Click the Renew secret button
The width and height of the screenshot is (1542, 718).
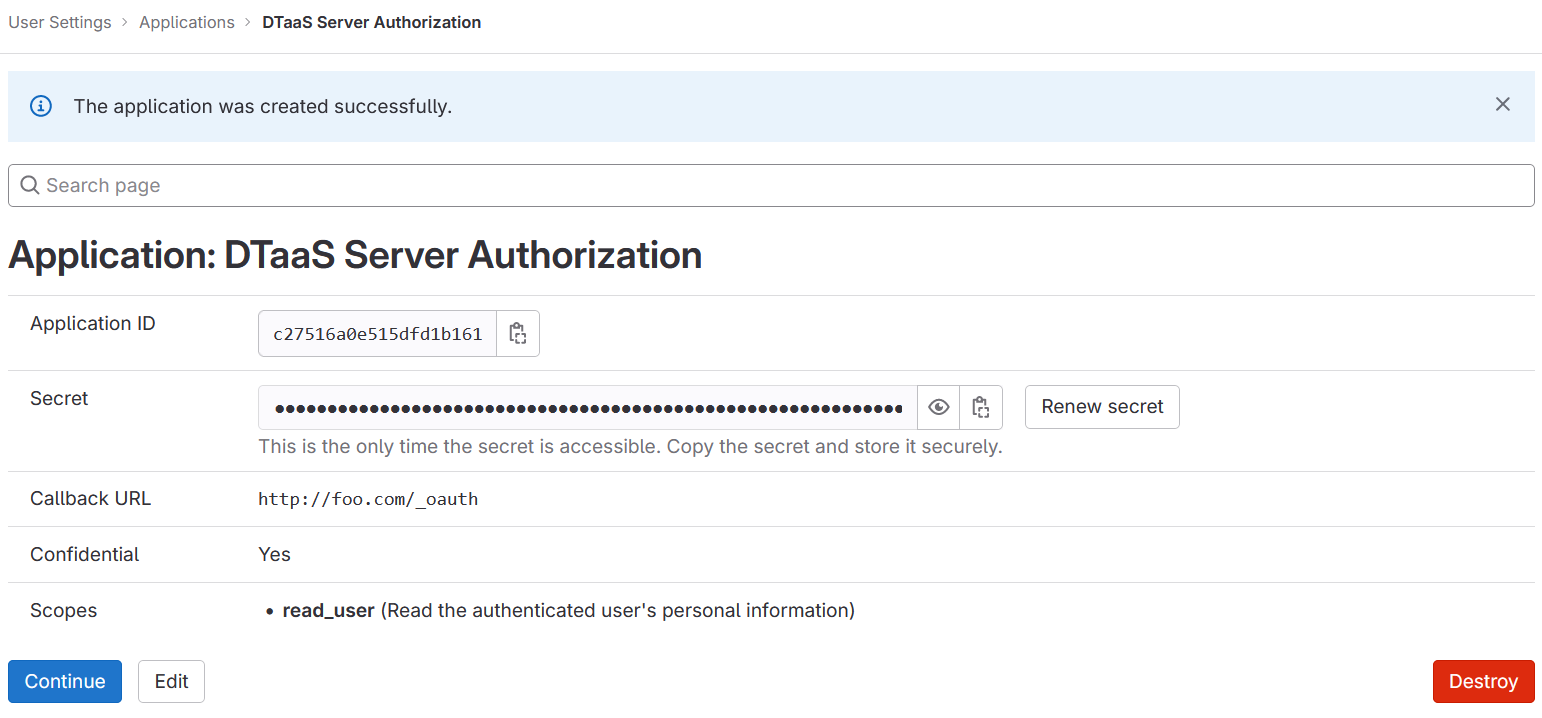coord(1101,407)
